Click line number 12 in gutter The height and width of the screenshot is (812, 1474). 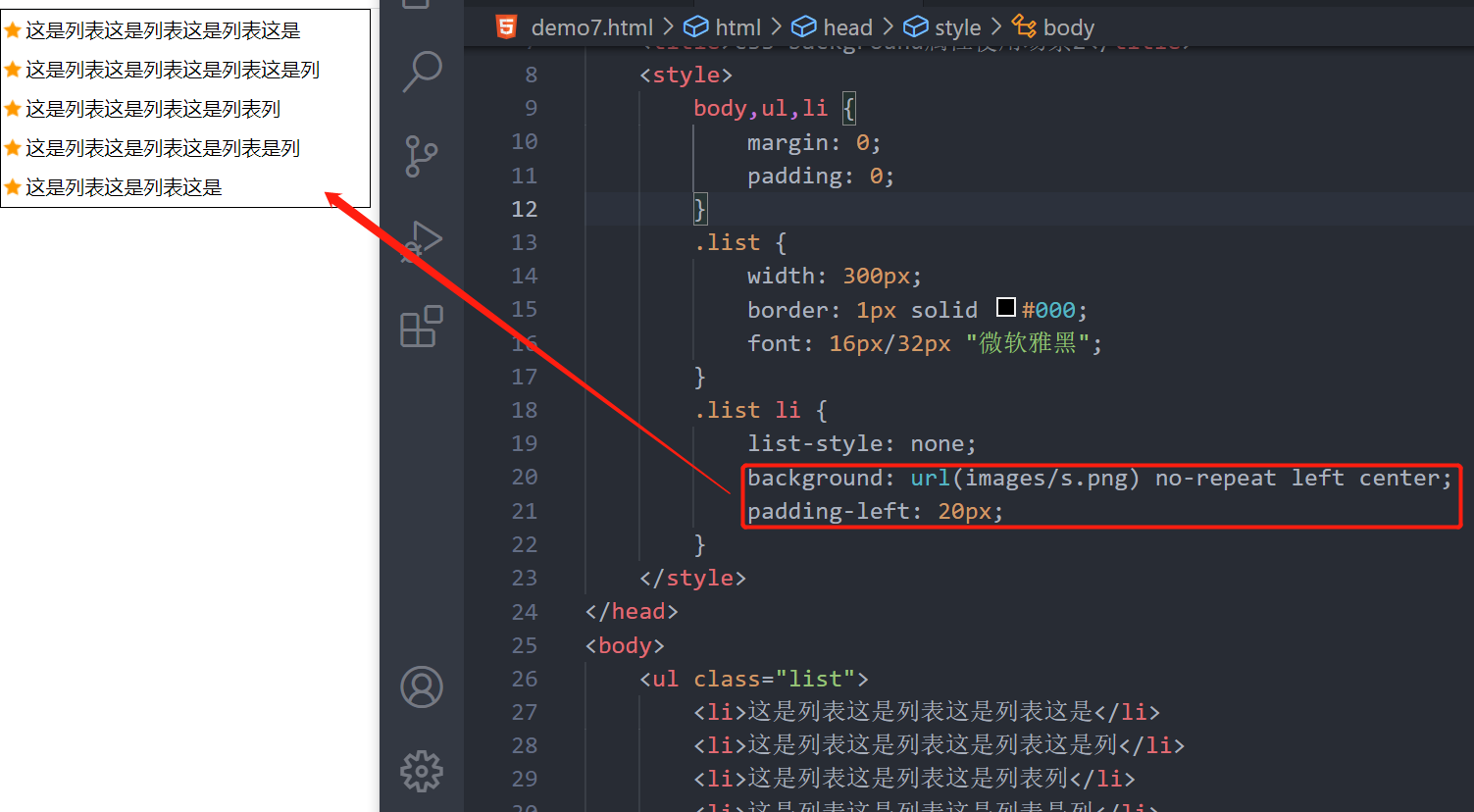(524, 209)
